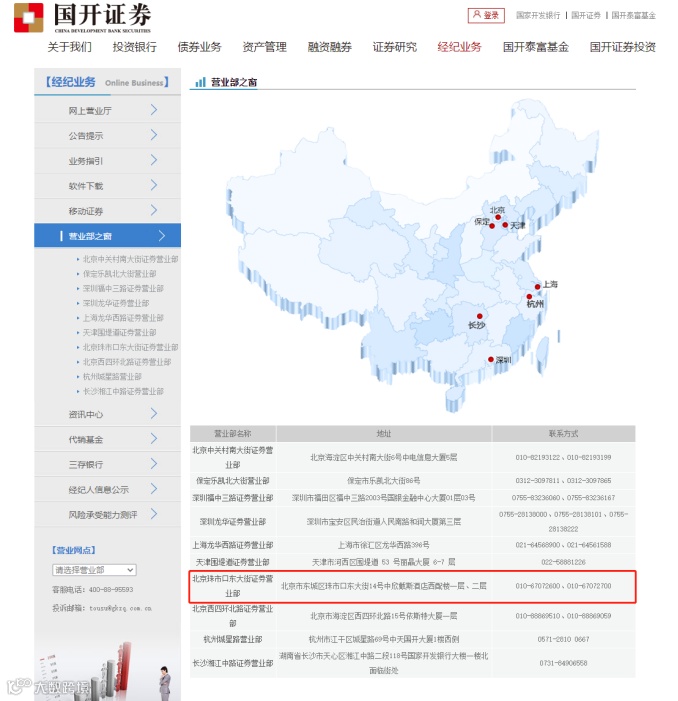Click the 地址 table column header
This screenshot has height=701, width=678.
pyautogui.click(x=383, y=433)
